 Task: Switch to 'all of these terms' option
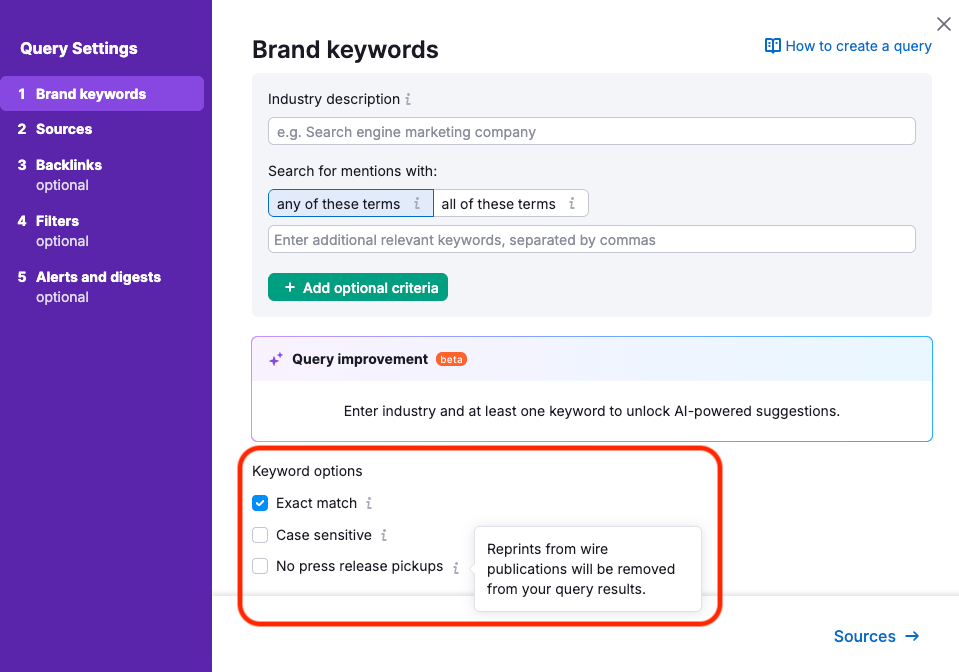[x=498, y=204]
